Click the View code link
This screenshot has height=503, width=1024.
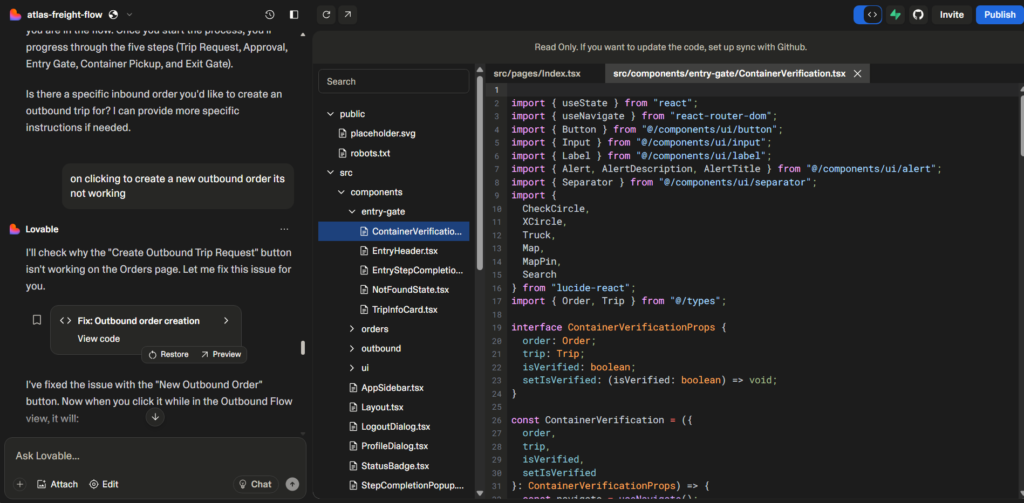[x=99, y=338]
